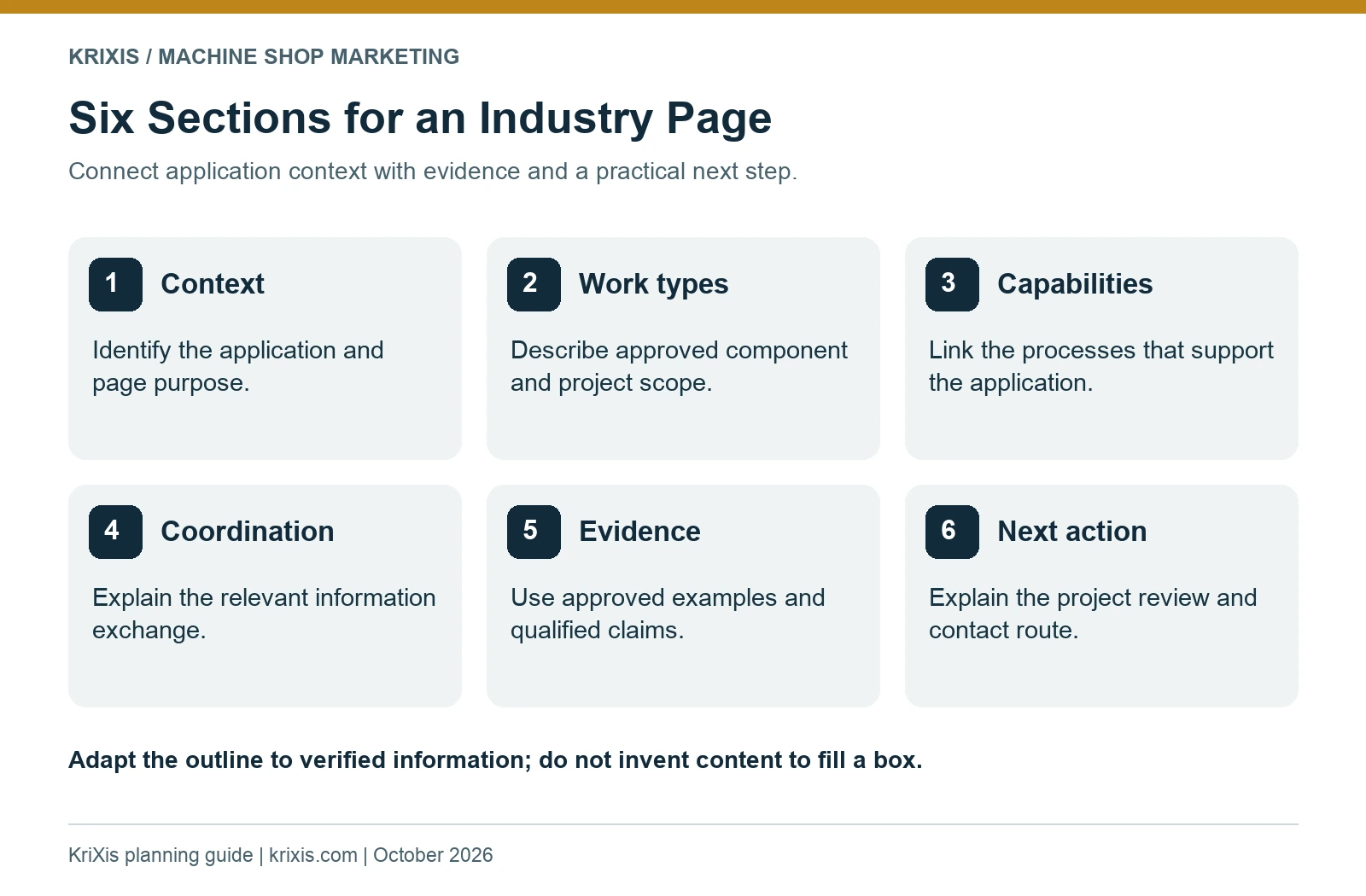Click the 'Connect application context with evidence' subtitle
This screenshot has width=1366, height=896.
click(433, 172)
